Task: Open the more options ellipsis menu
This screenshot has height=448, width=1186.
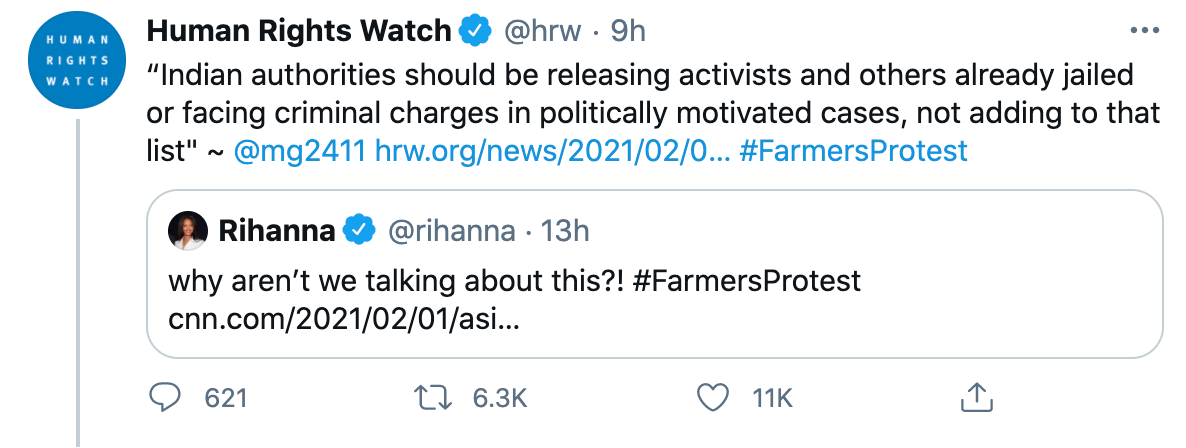Action: [x=1143, y=31]
